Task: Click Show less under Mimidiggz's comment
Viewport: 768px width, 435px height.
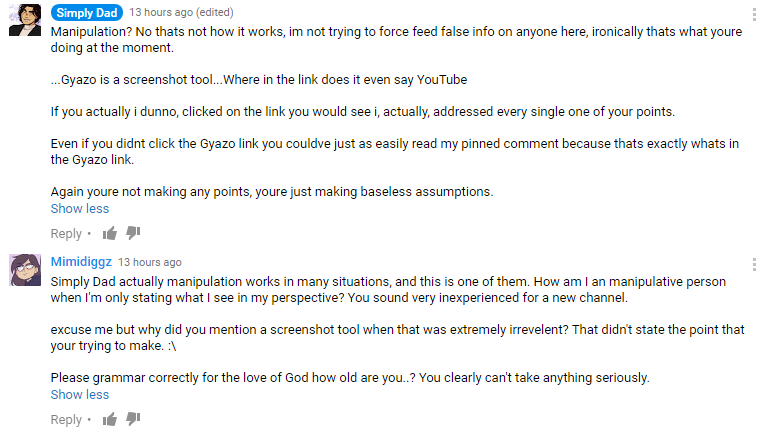Action: (x=80, y=395)
